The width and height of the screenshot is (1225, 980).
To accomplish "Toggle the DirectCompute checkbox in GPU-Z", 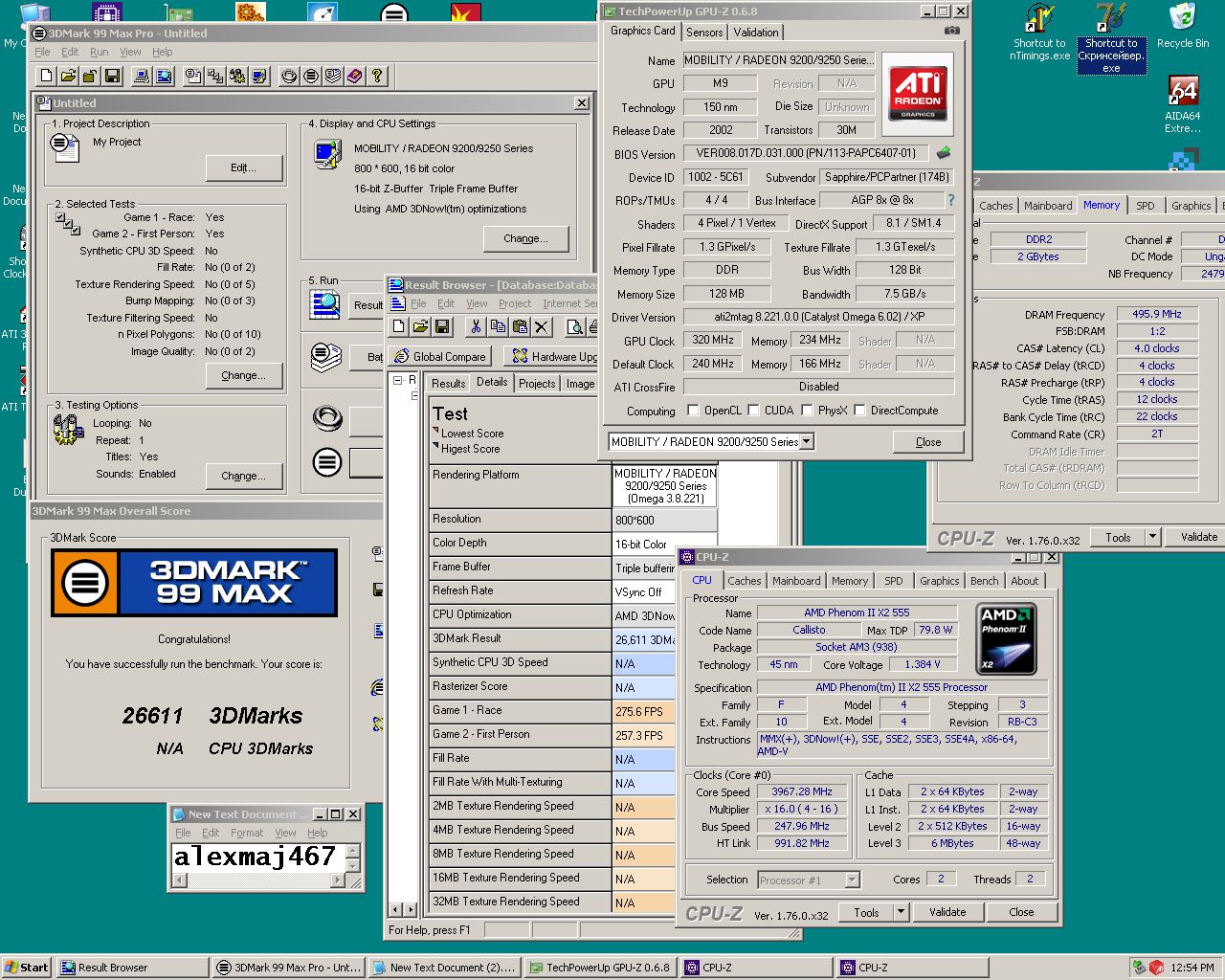I will [x=859, y=411].
